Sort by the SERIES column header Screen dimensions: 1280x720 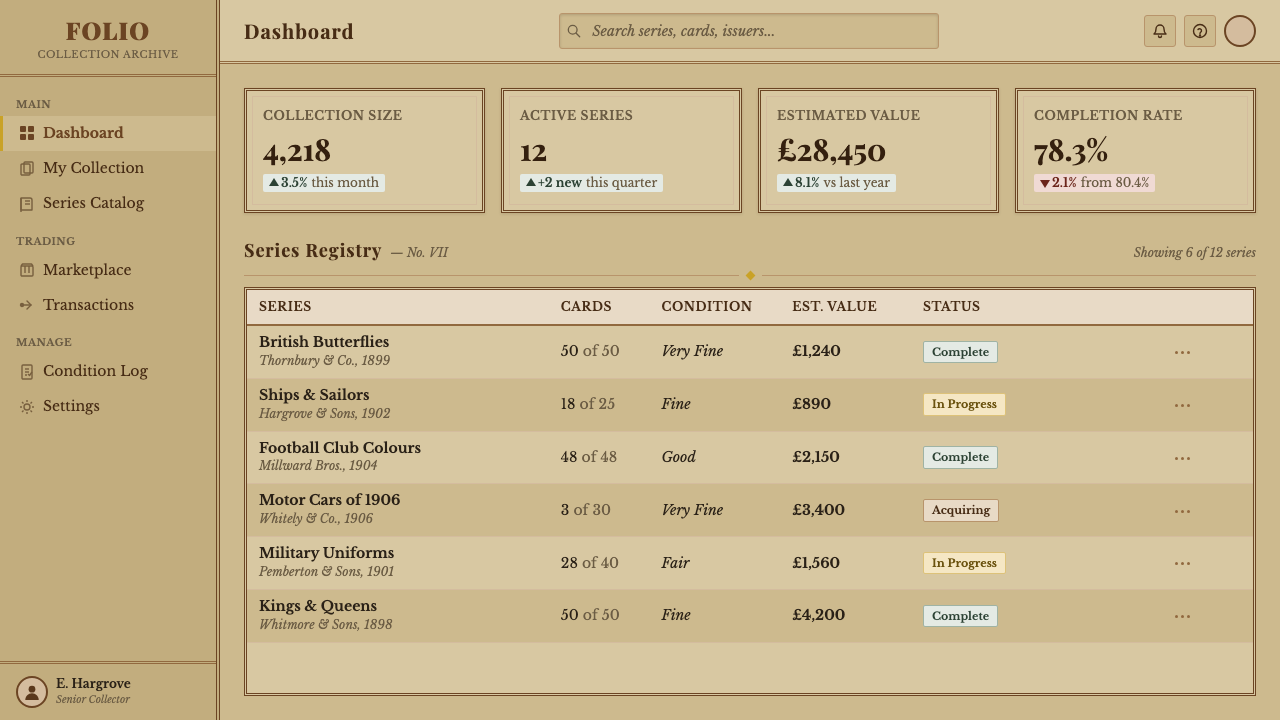[x=285, y=306]
